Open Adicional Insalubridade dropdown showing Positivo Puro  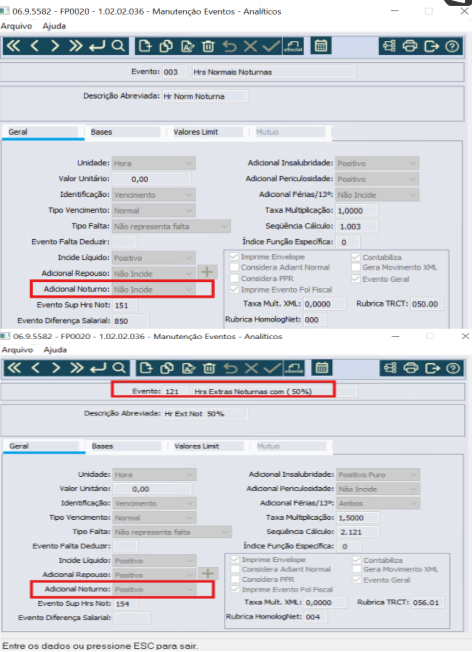point(378,474)
